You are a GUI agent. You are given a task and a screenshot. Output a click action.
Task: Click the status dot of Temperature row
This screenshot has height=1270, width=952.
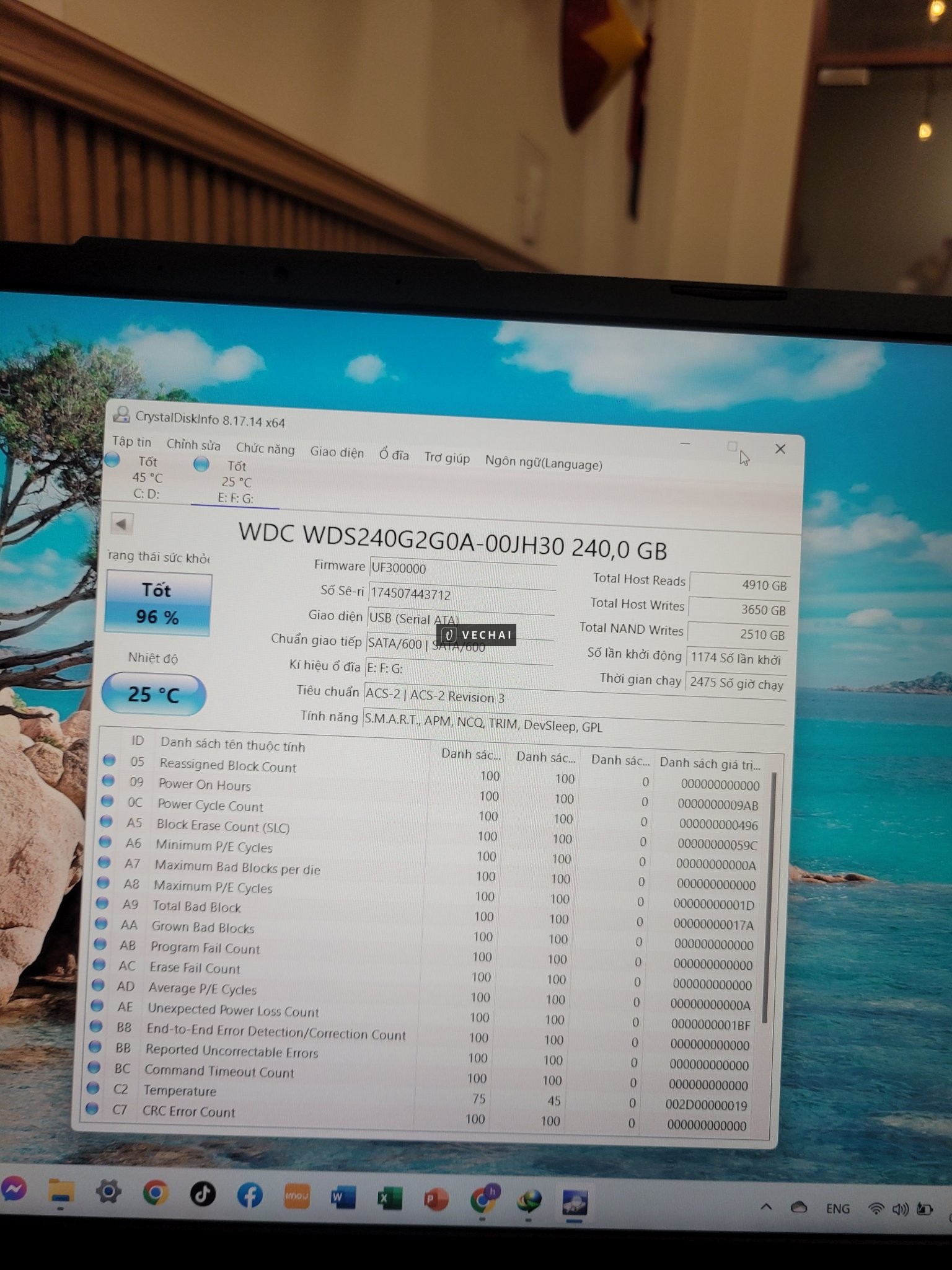pyautogui.click(x=94, y=1088)
